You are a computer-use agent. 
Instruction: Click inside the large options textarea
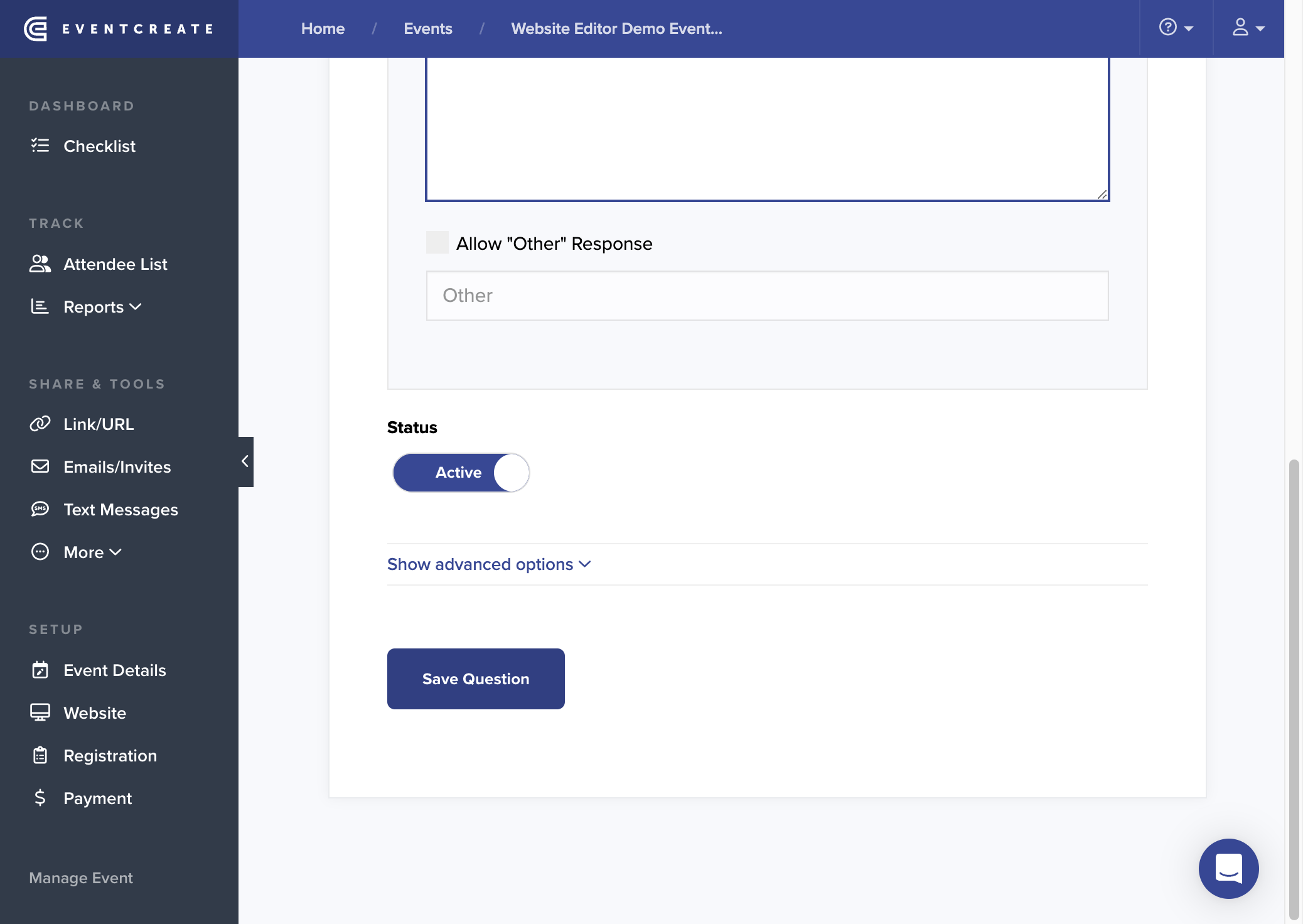[x=767, y=129]
